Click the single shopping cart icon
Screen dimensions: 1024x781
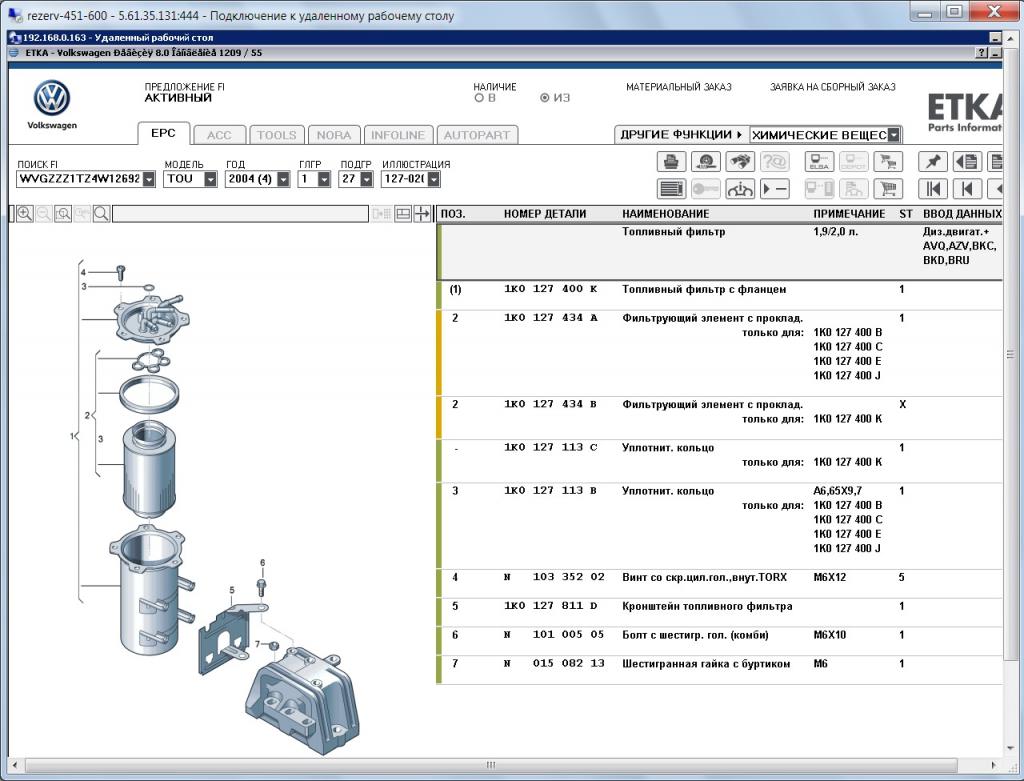tap(888, 189)
